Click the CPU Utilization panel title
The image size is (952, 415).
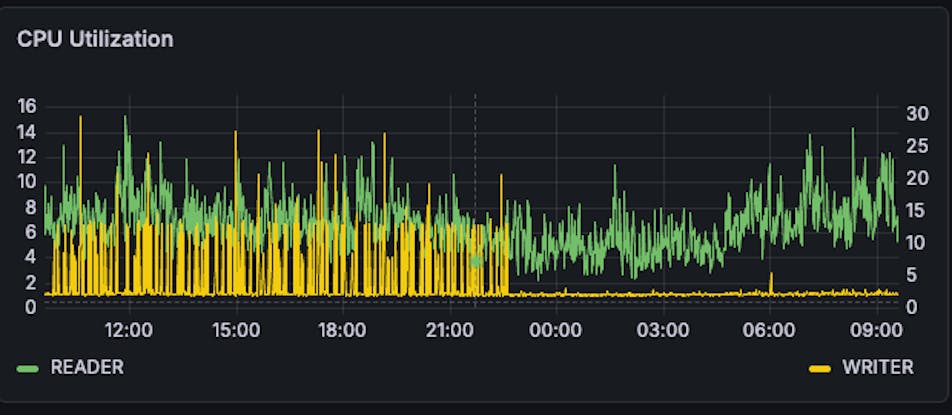tap(95, 39)
